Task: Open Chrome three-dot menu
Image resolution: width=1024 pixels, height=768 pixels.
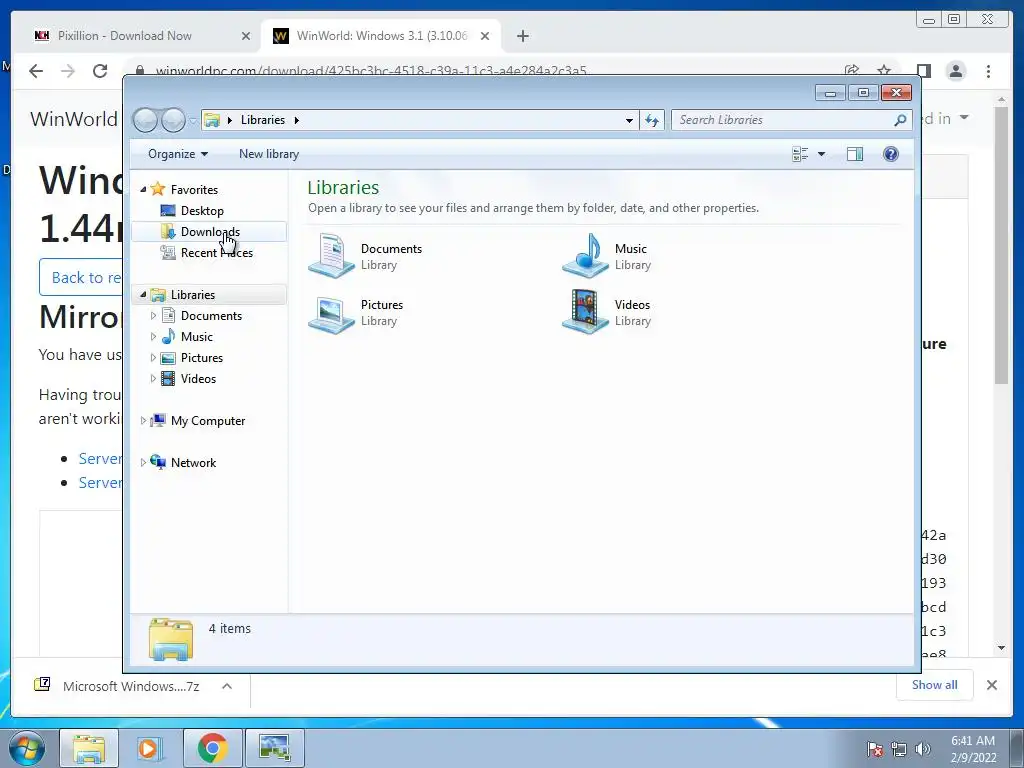Action: [988, 71]
